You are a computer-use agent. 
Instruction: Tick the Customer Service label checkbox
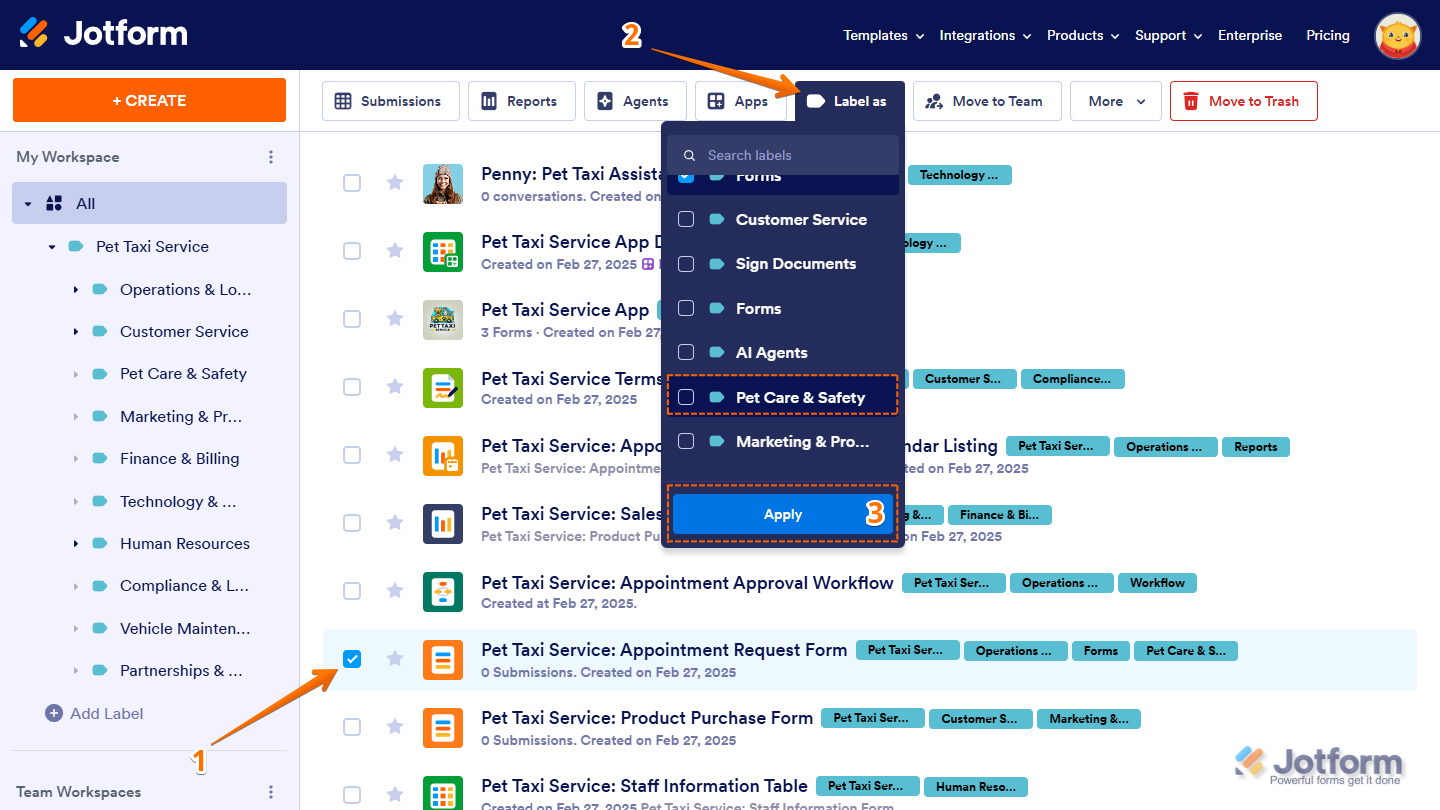[x=686, y=219]
